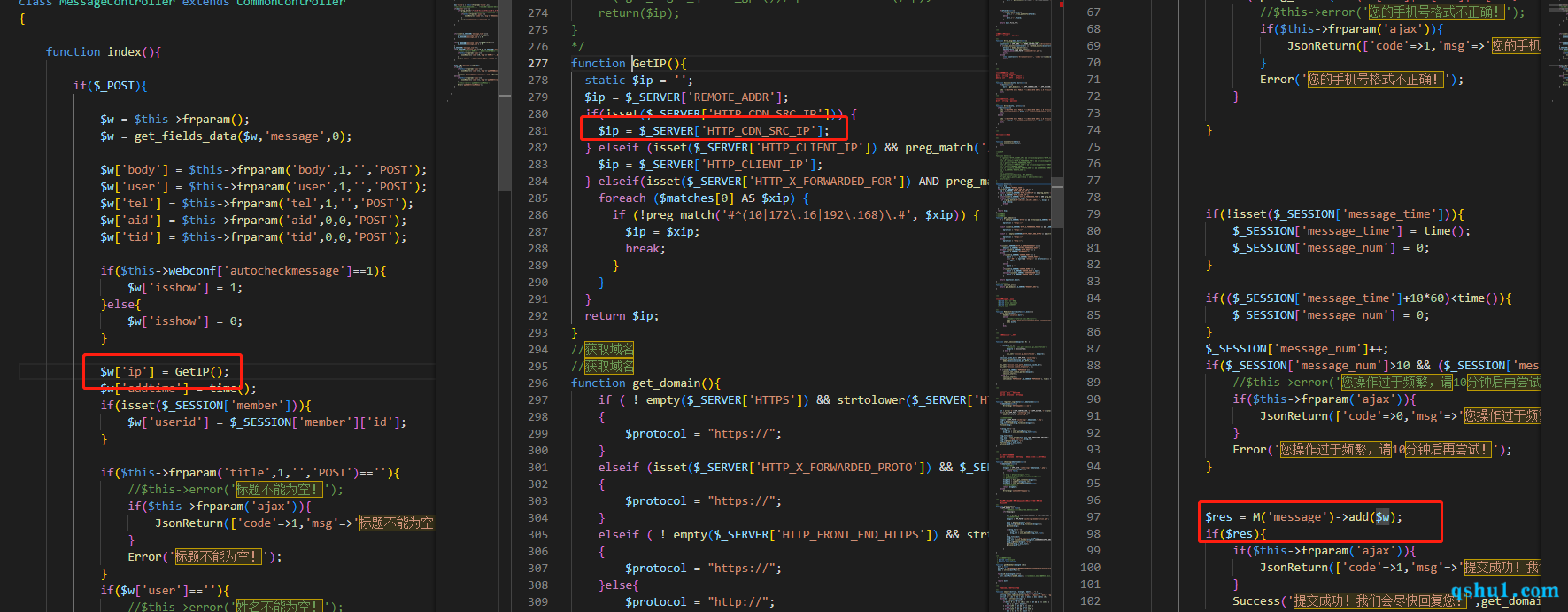Select the $w['body'] assignment line
The image size is (1568, 612).
[x=263, y=169]
